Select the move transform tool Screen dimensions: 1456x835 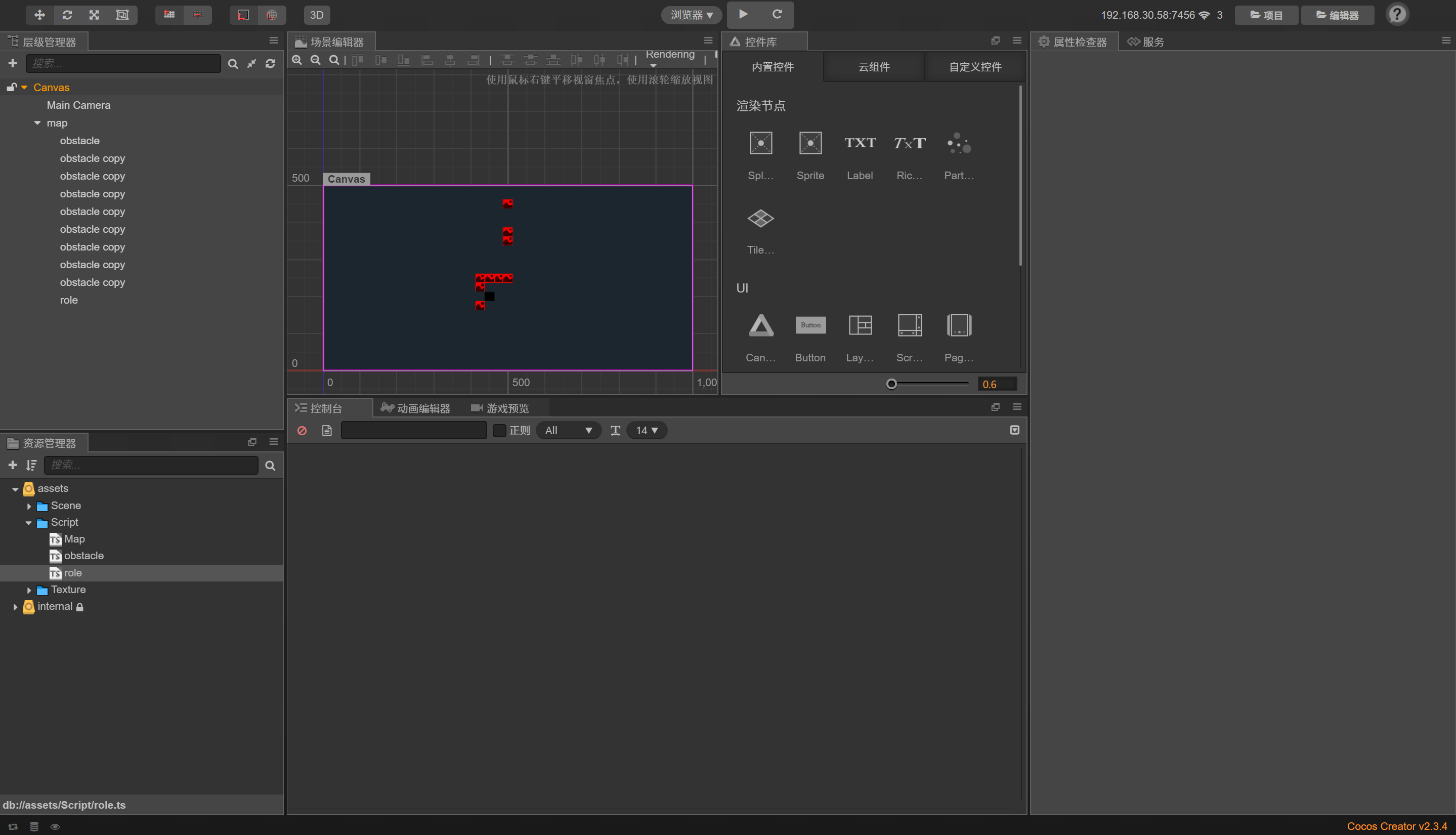coord(39,15)
